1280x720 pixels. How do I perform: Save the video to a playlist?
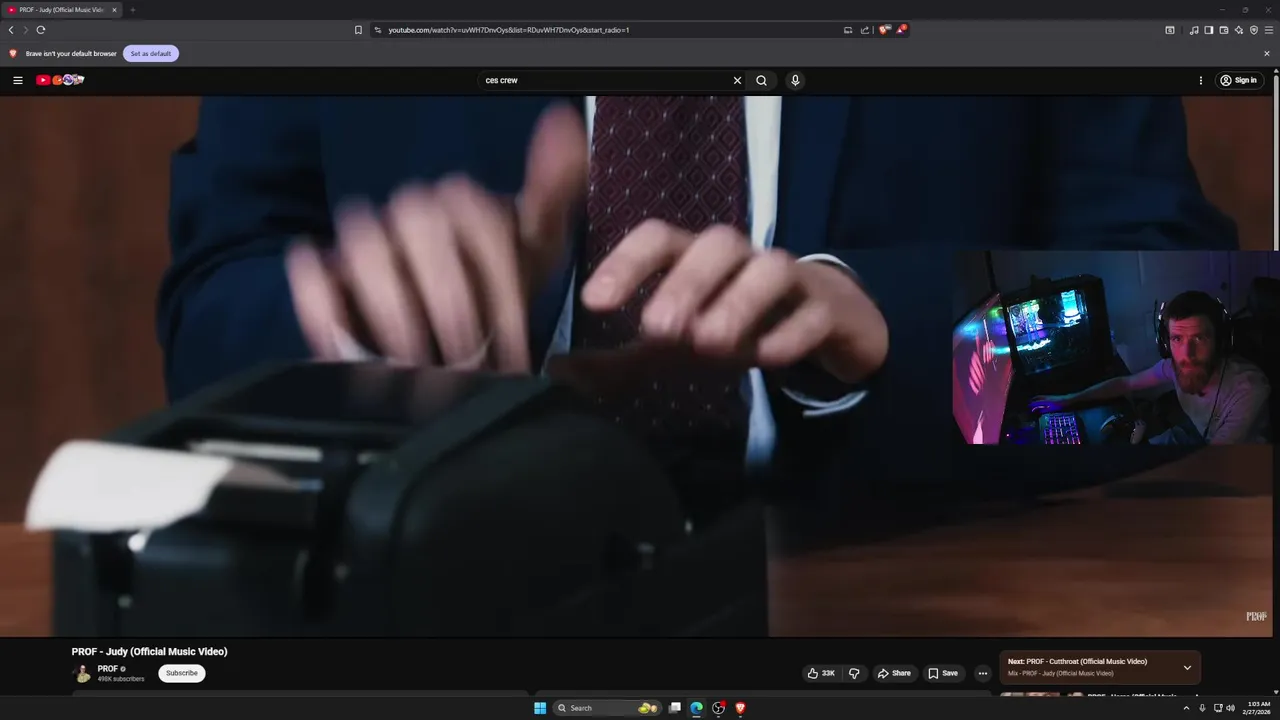coord(943,673)
